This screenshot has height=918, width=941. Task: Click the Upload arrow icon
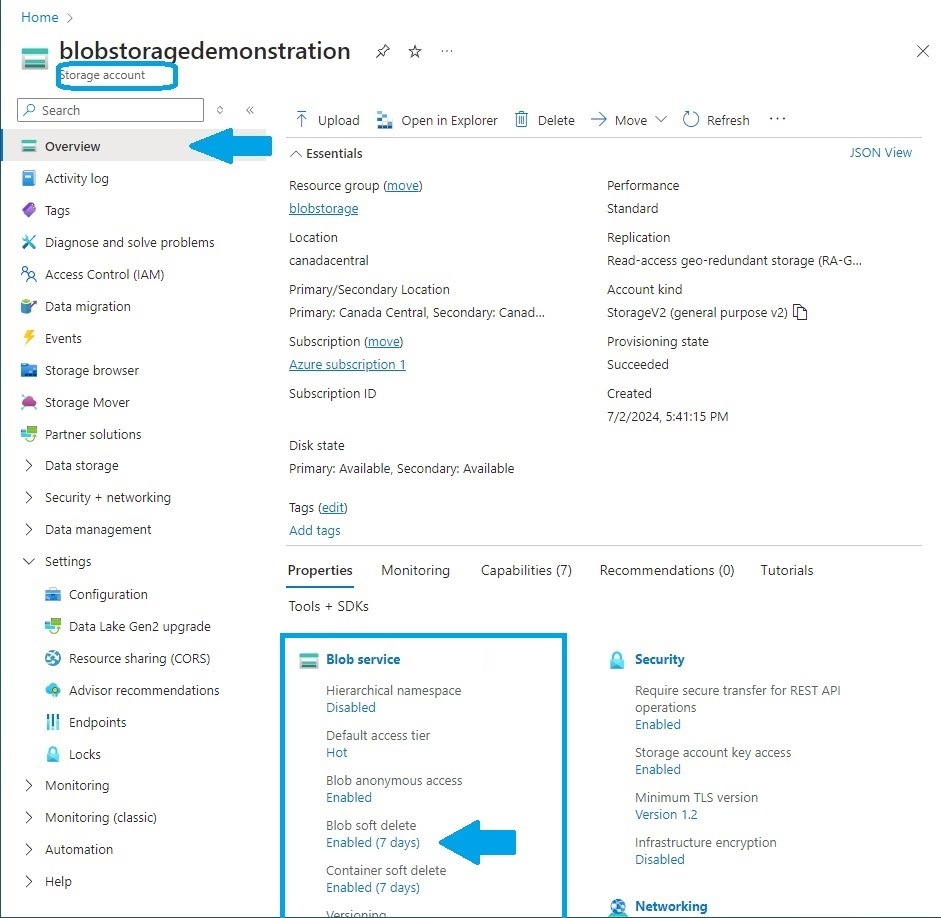(301, 119)
